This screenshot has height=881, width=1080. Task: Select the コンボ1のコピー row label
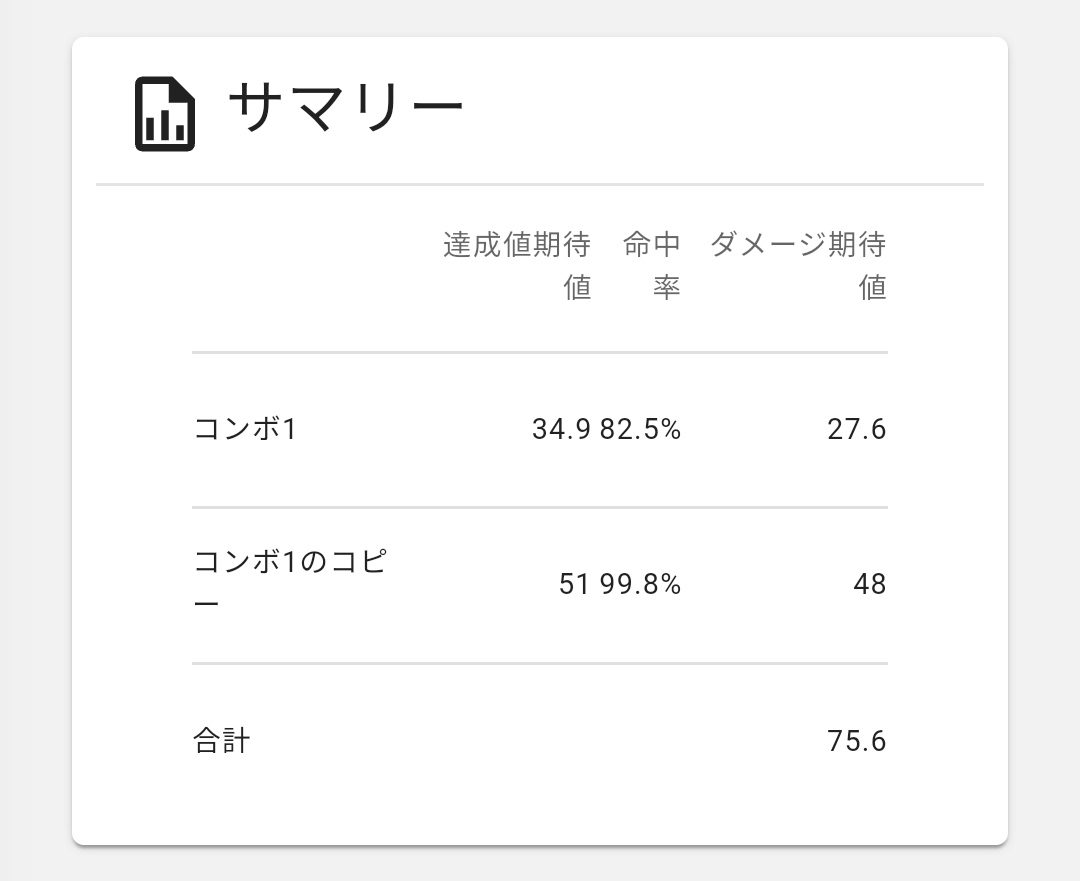click(x=289, y=584)
